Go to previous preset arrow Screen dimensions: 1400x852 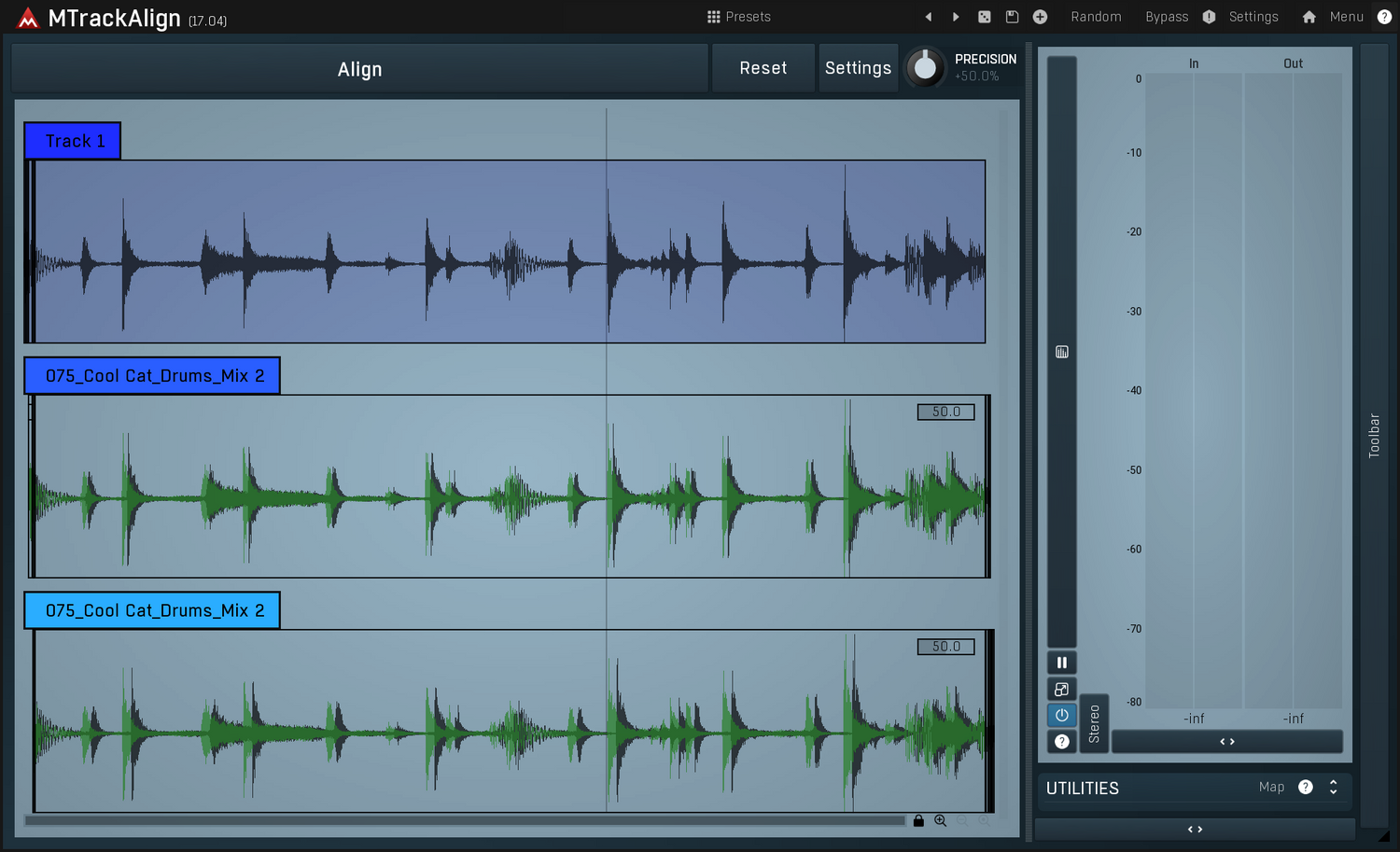[x=928, y=17]
